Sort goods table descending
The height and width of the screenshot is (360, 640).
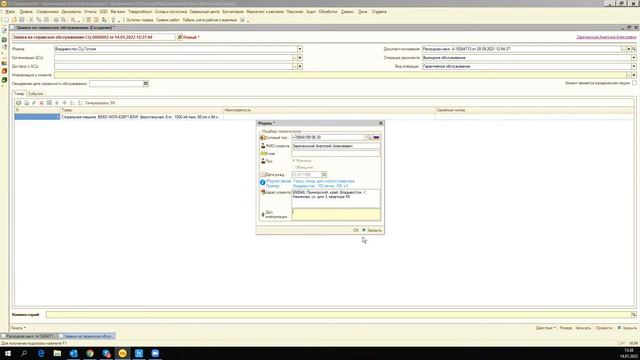point(80,103)
